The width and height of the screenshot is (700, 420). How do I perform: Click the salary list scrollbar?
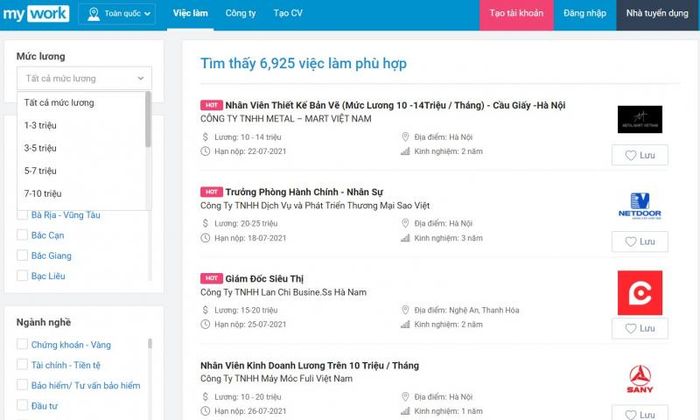click(x=149, y=120)
